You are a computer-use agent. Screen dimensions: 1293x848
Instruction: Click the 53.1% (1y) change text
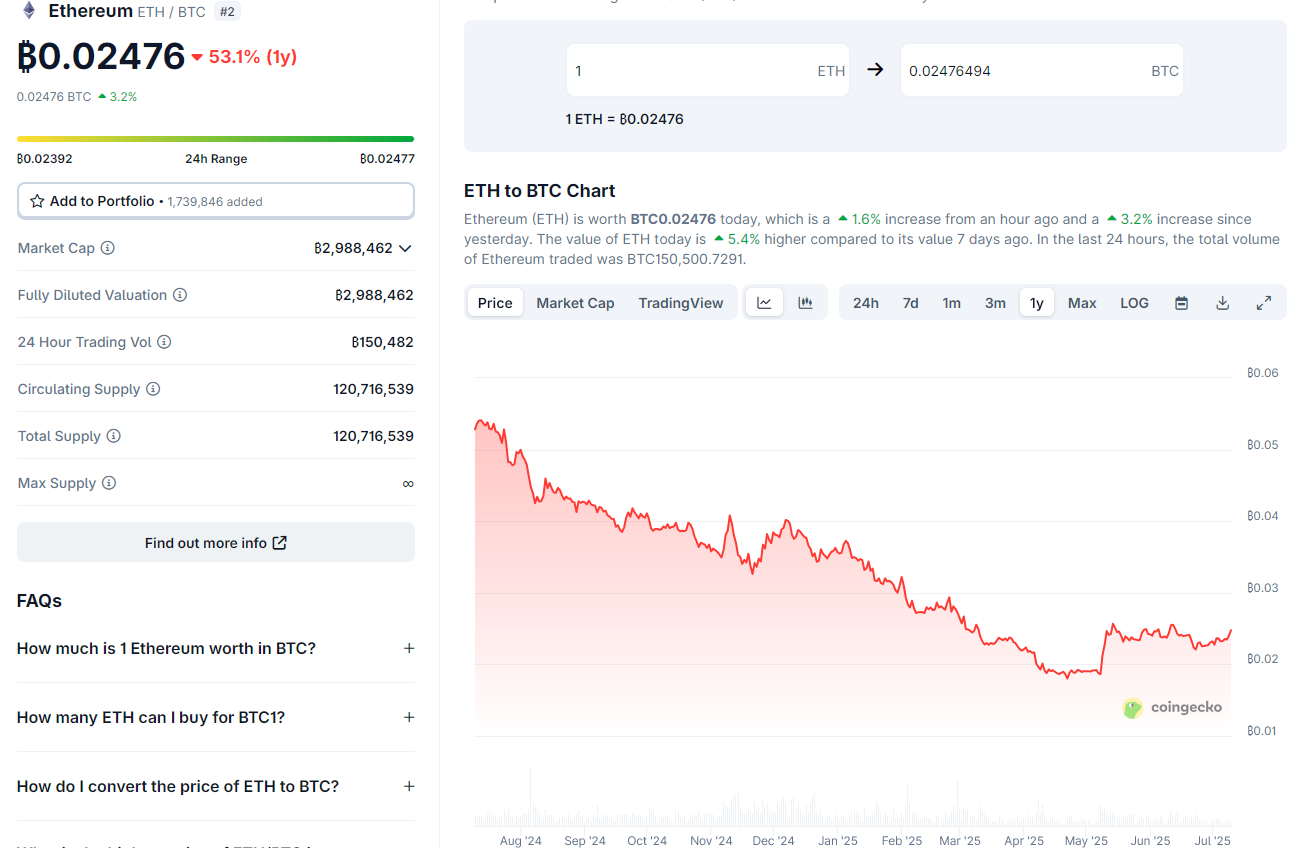point(252,57)
